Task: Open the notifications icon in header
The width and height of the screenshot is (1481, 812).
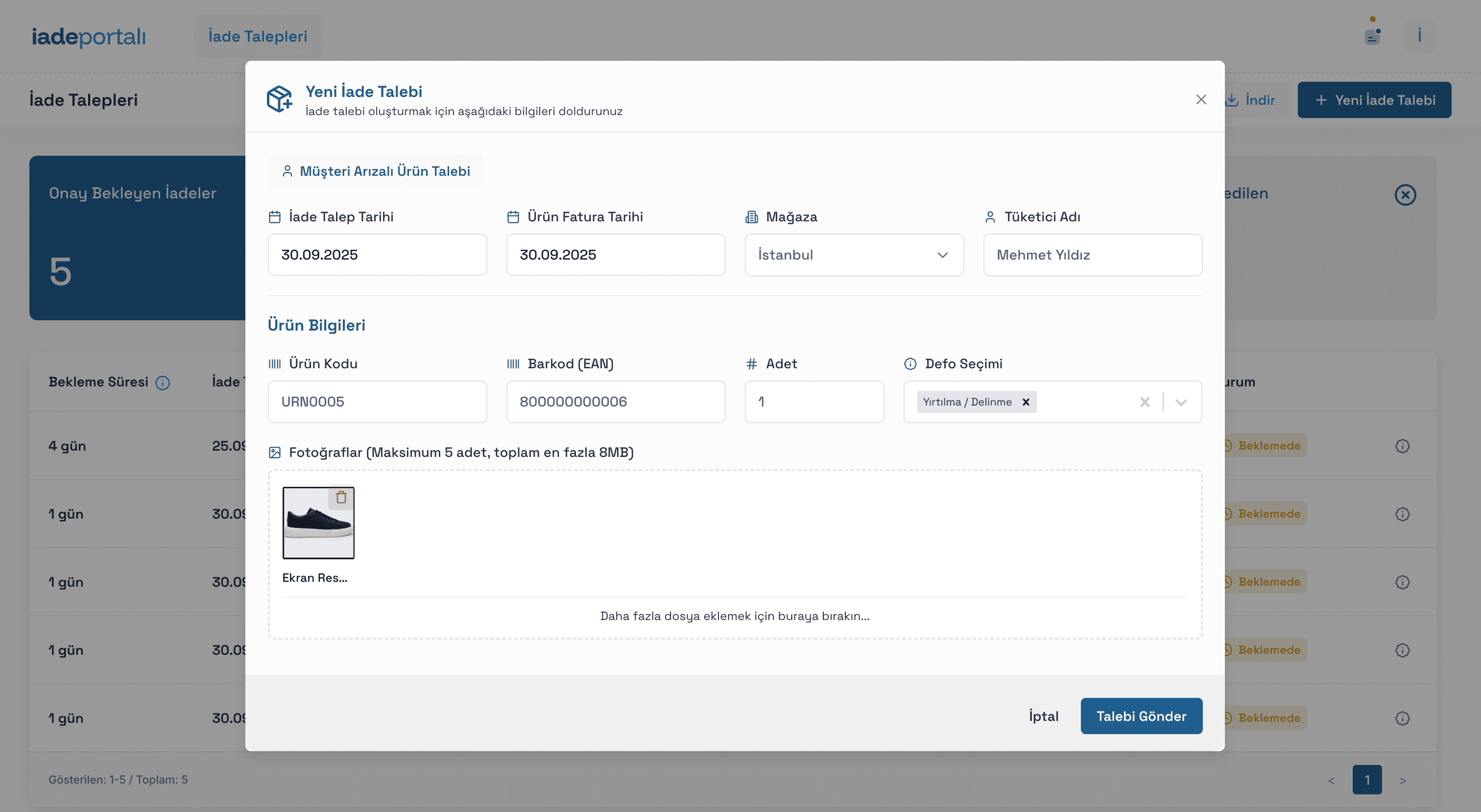Action: (1372, 36)
